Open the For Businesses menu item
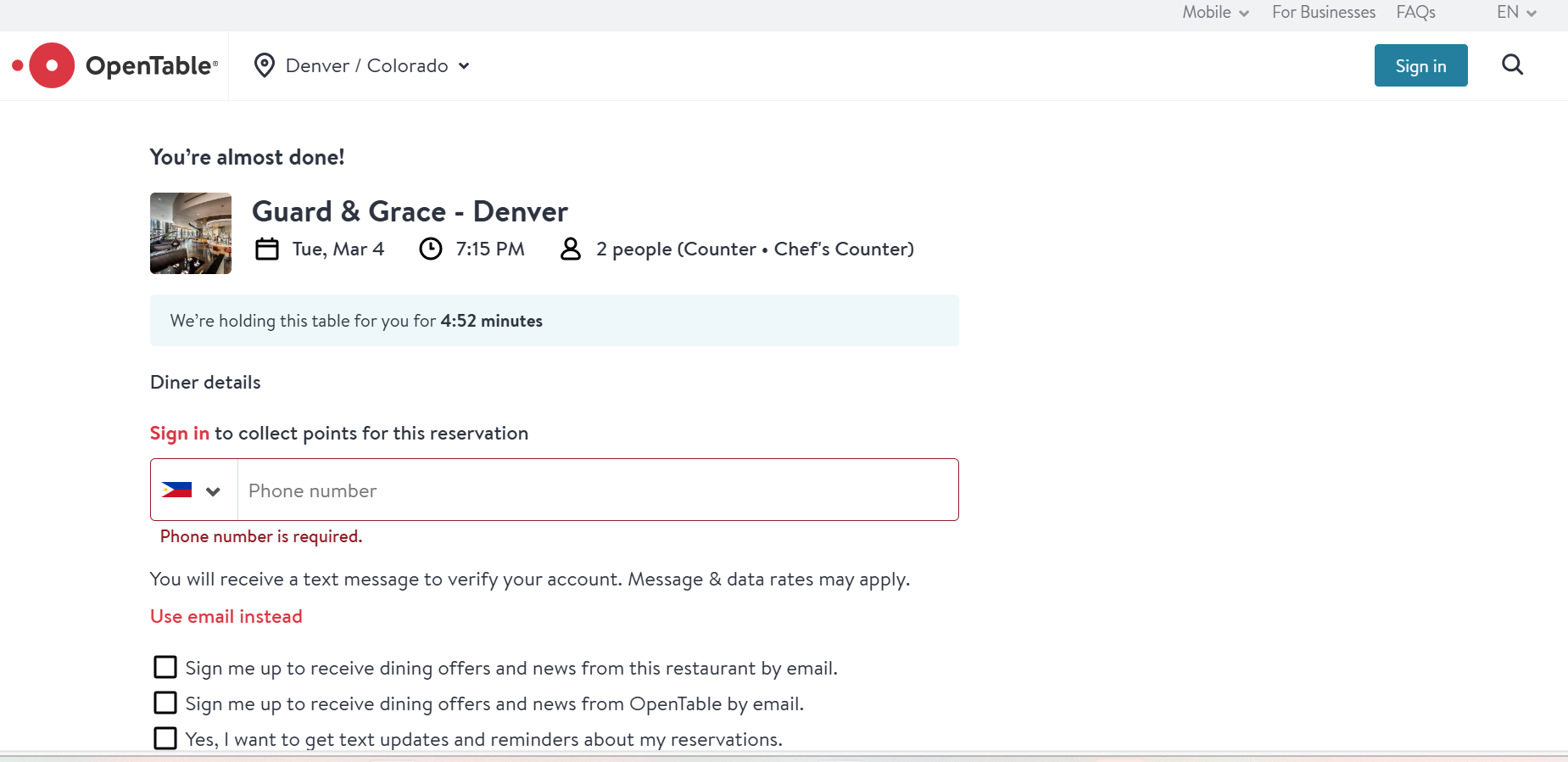The width and height of the screenshot is (1568, 762). click(1323, 12)
